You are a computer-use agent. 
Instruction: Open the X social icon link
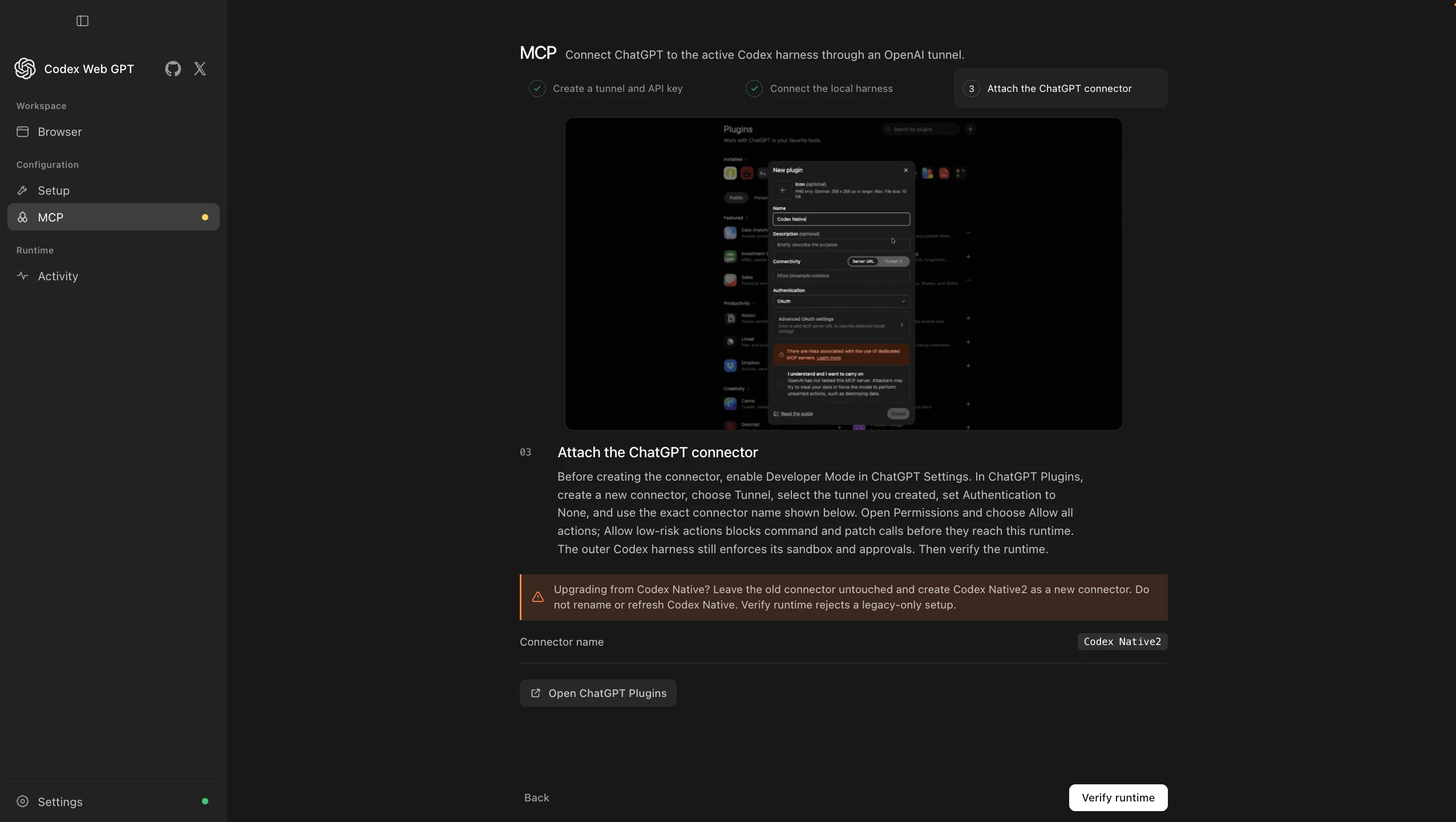200,68
